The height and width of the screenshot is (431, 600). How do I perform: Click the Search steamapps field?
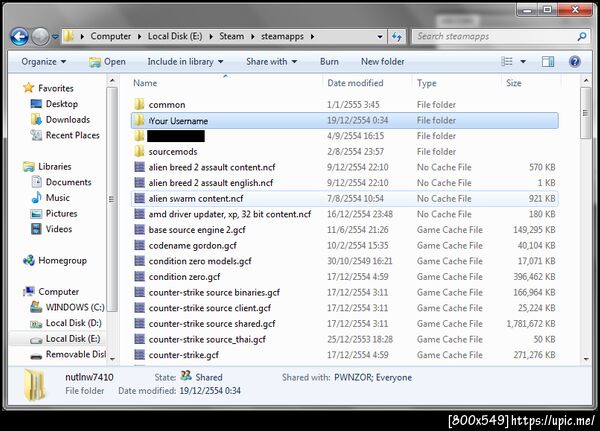[501, 36]
